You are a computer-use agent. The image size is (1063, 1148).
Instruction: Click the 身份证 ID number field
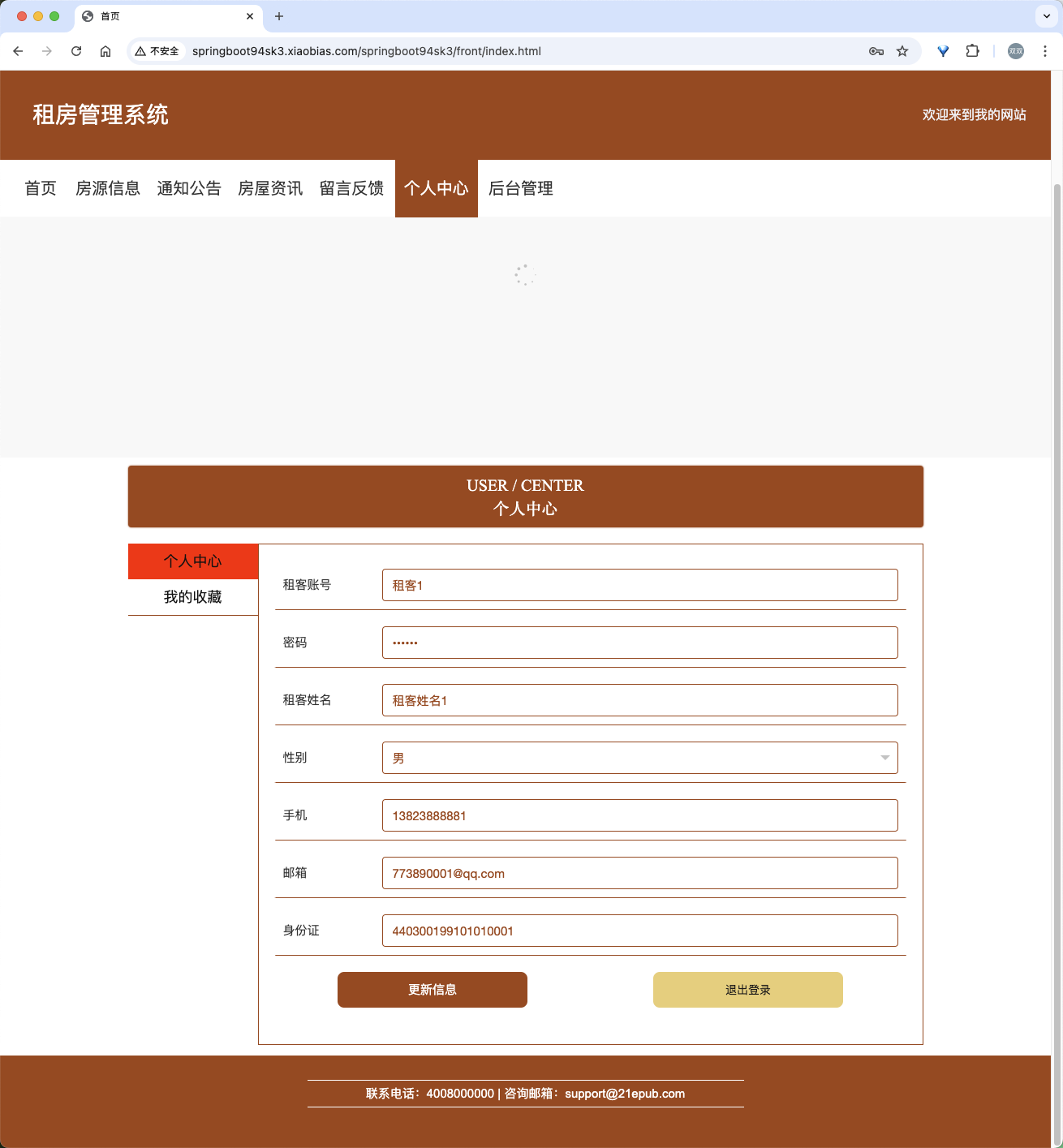click(x=640, y=931)
